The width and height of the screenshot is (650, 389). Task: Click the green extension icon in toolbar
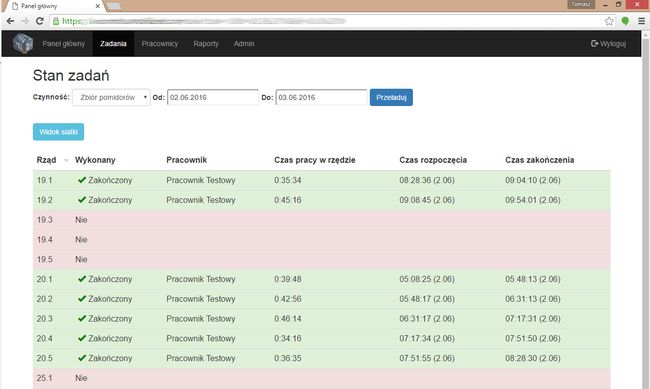625,21
